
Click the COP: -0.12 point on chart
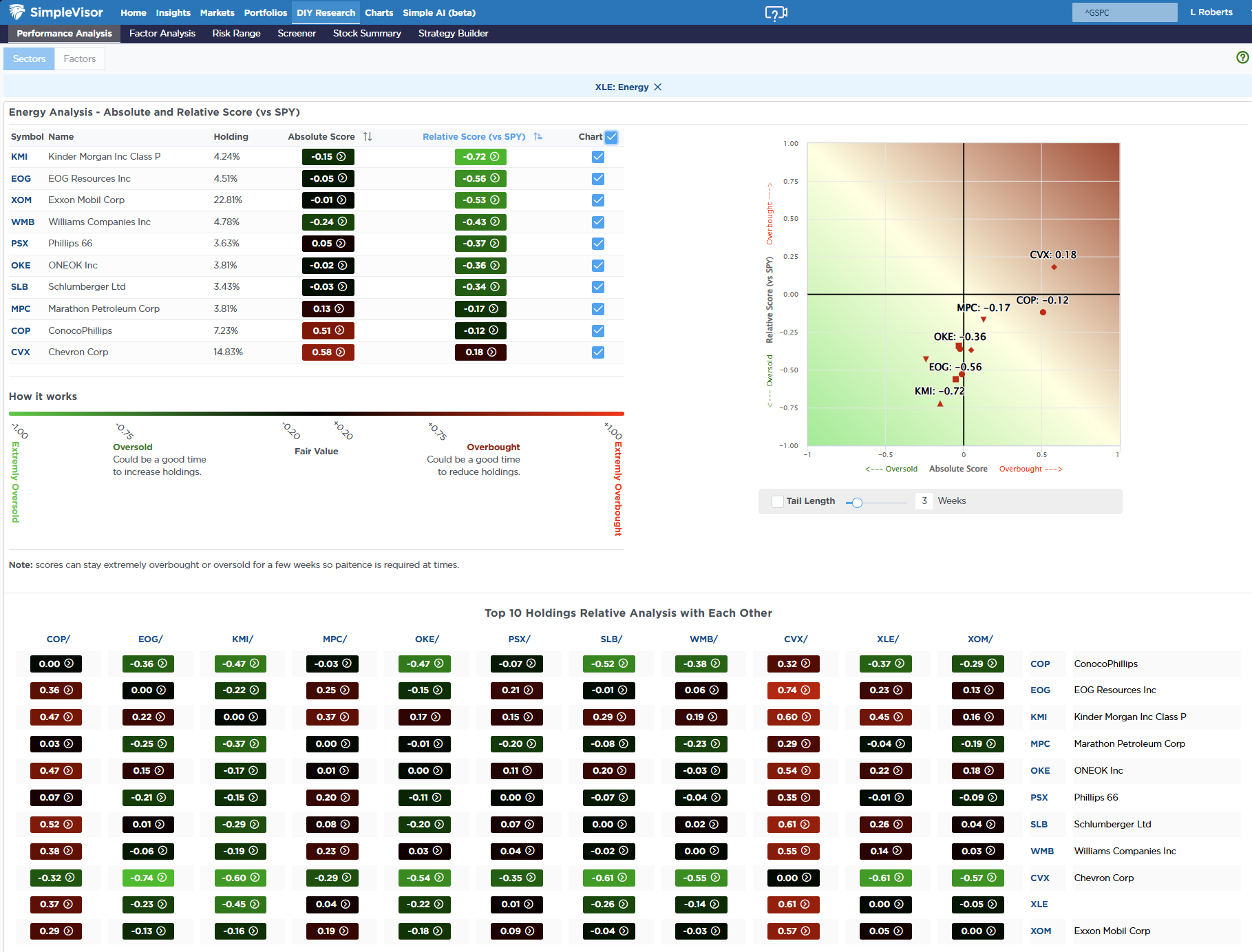[1043, 313]
